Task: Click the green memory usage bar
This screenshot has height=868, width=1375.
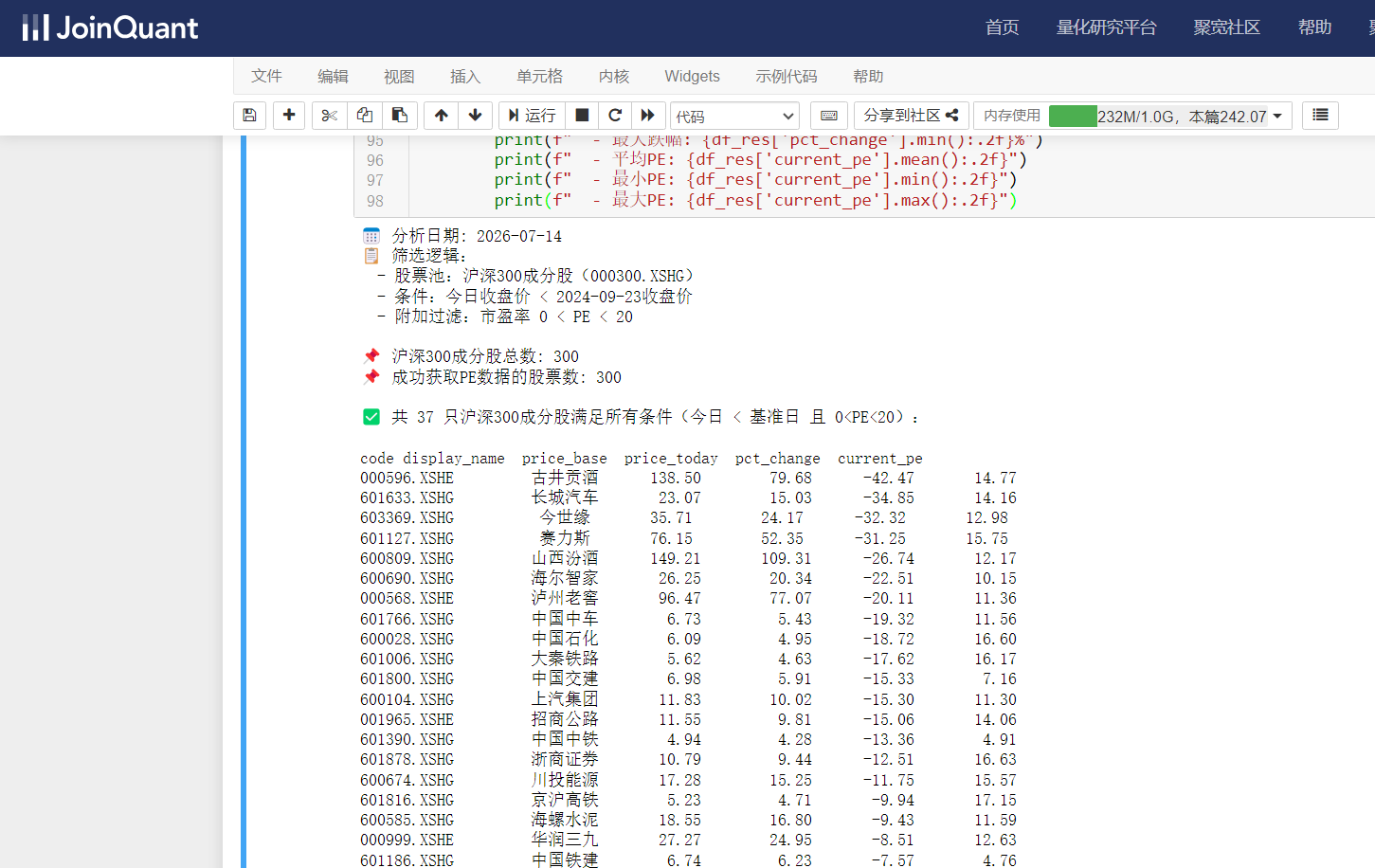Action: pos(1073,116)
